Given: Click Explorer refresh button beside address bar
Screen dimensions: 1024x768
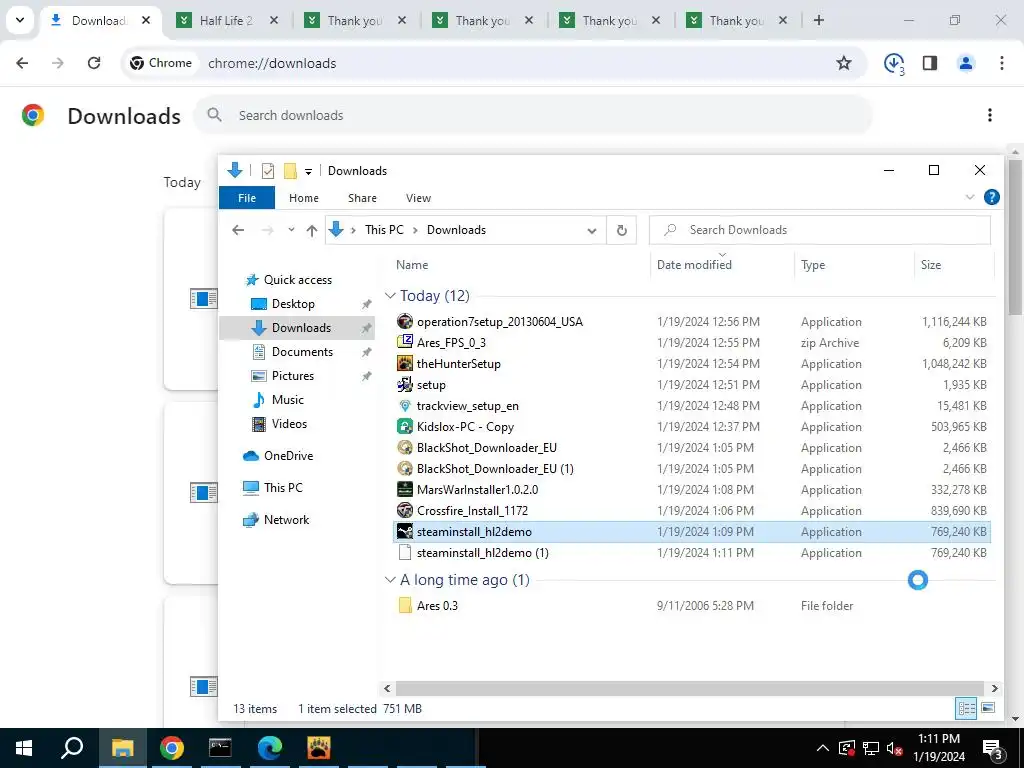Looking at the screenshot, I should [x=622, y=230].
